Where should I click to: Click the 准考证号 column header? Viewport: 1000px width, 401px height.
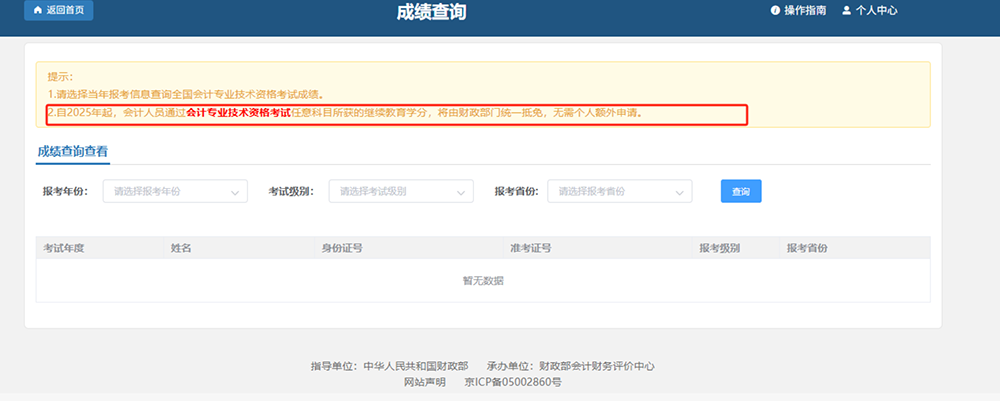(531, 247)
